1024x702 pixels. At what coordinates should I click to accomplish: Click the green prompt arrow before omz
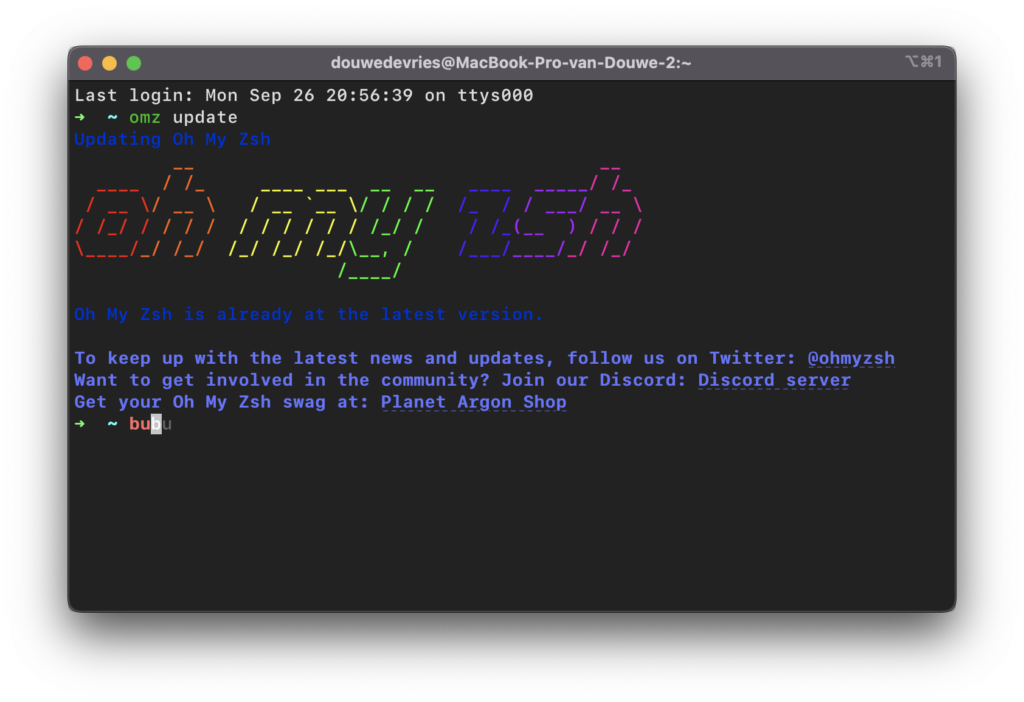click(80, 118)
